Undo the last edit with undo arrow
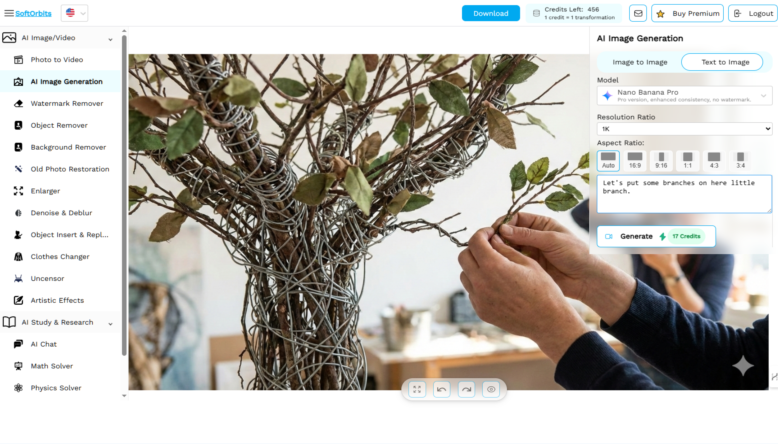This screenshot has width=780, height=445. pyautogui.click(x=441, y=389)
